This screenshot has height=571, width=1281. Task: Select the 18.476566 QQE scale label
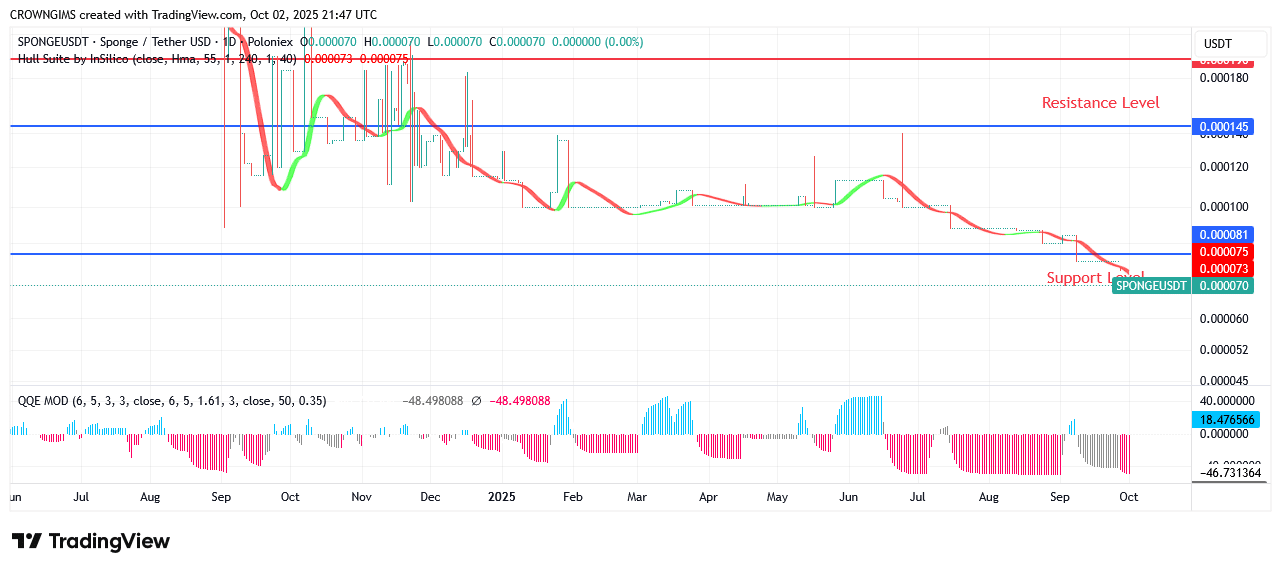tap(1223, 420)
